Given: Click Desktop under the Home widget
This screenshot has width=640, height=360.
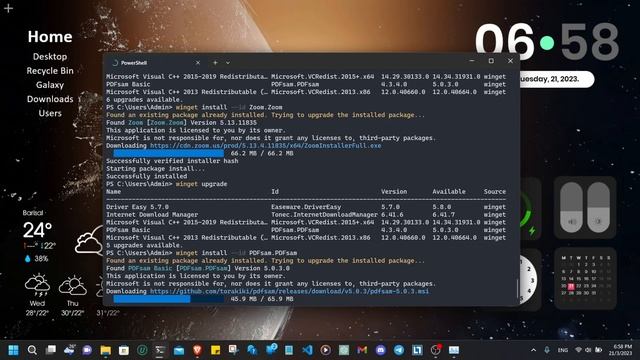Looking at the screenshot, I should point(50,57).
